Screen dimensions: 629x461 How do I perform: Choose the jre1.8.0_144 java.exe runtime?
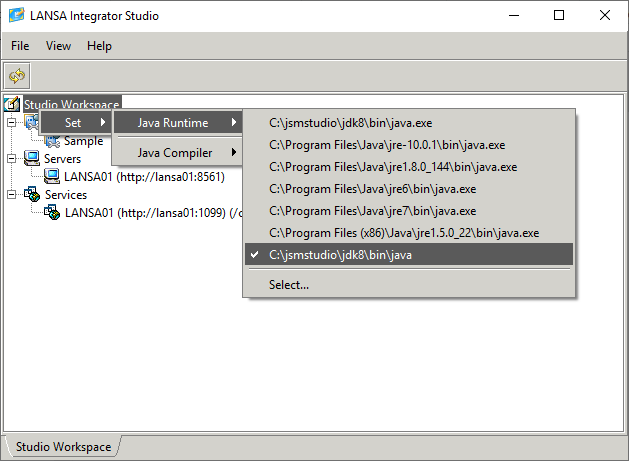409,167
